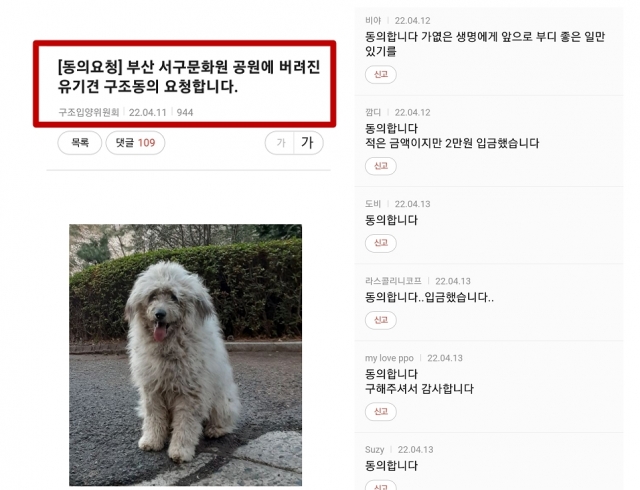The width and height of the screenshot is (640, 490).
Task: Click commenter name 비야
Action: tap(373, 20)
